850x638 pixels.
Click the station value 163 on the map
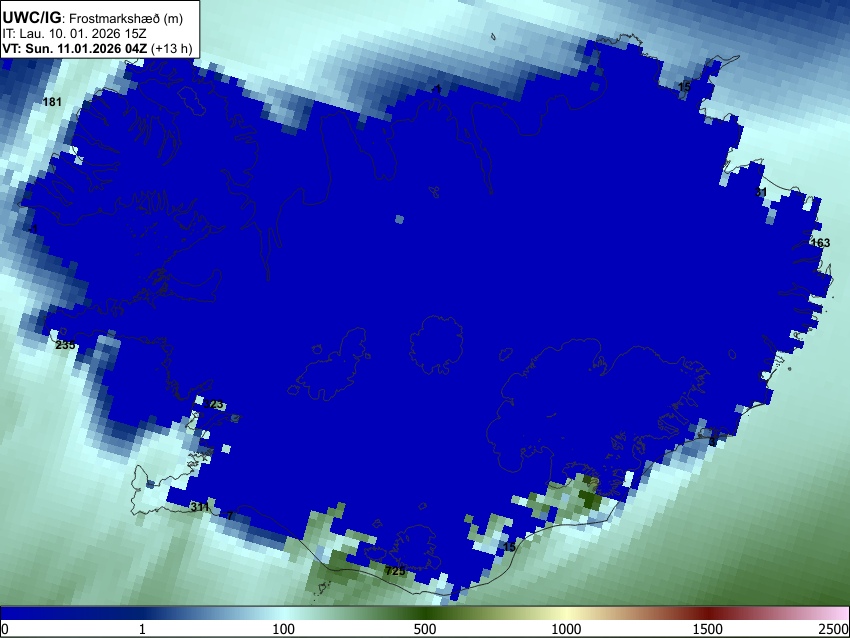tap(820, 243)
